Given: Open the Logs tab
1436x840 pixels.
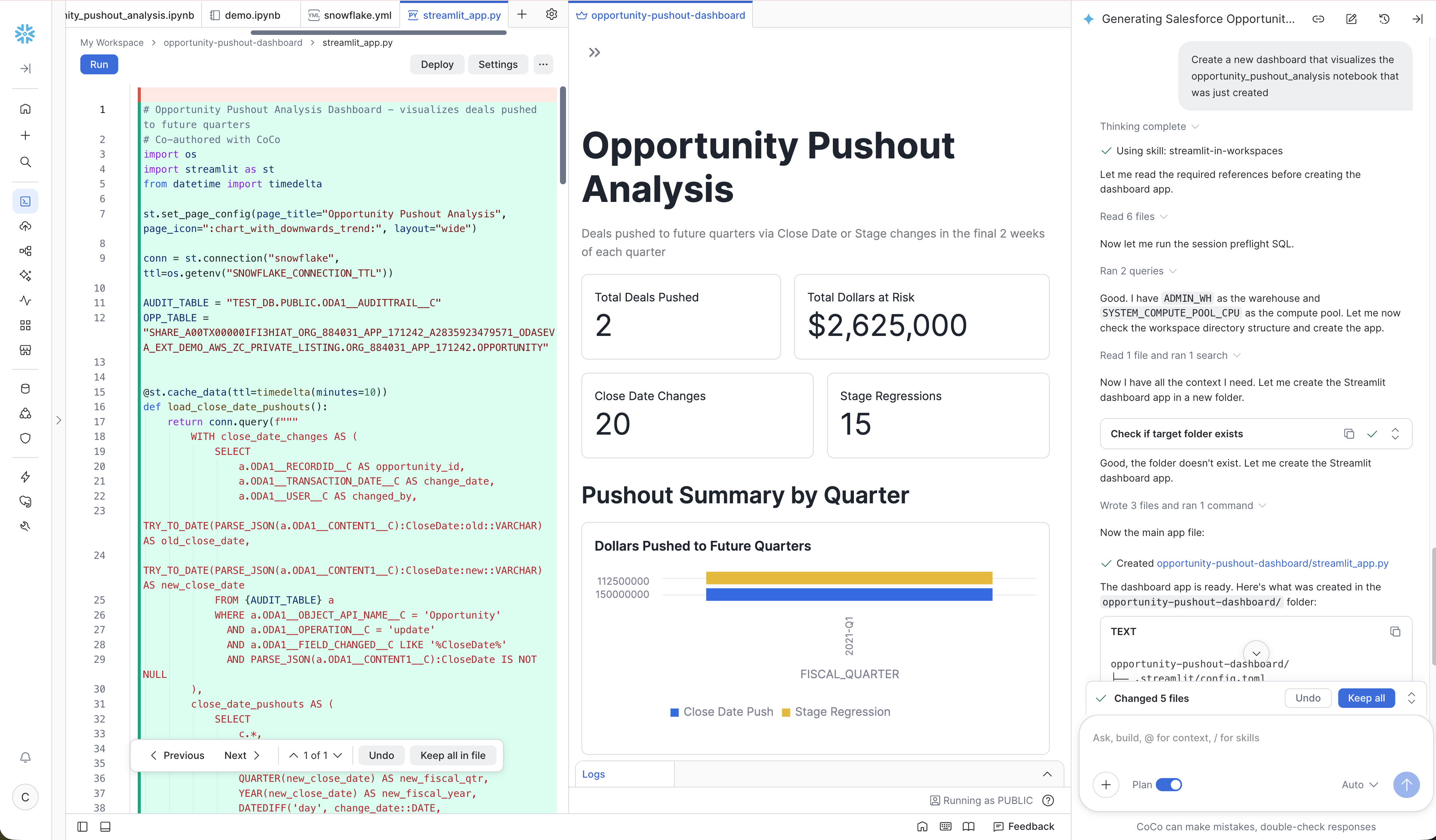Looking at the screenshot, I should (593, 774).
